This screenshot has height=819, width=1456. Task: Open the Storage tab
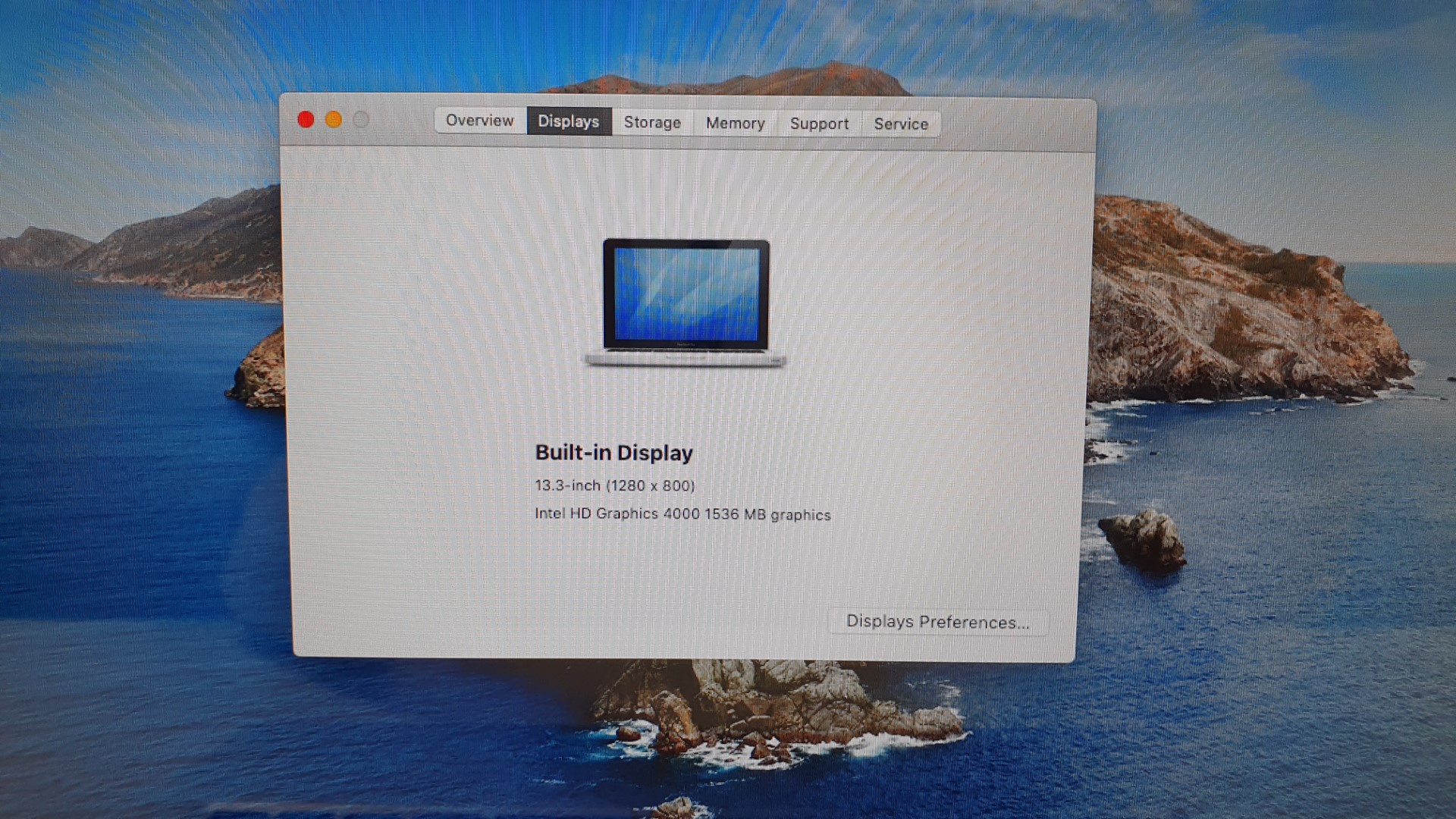652,122
